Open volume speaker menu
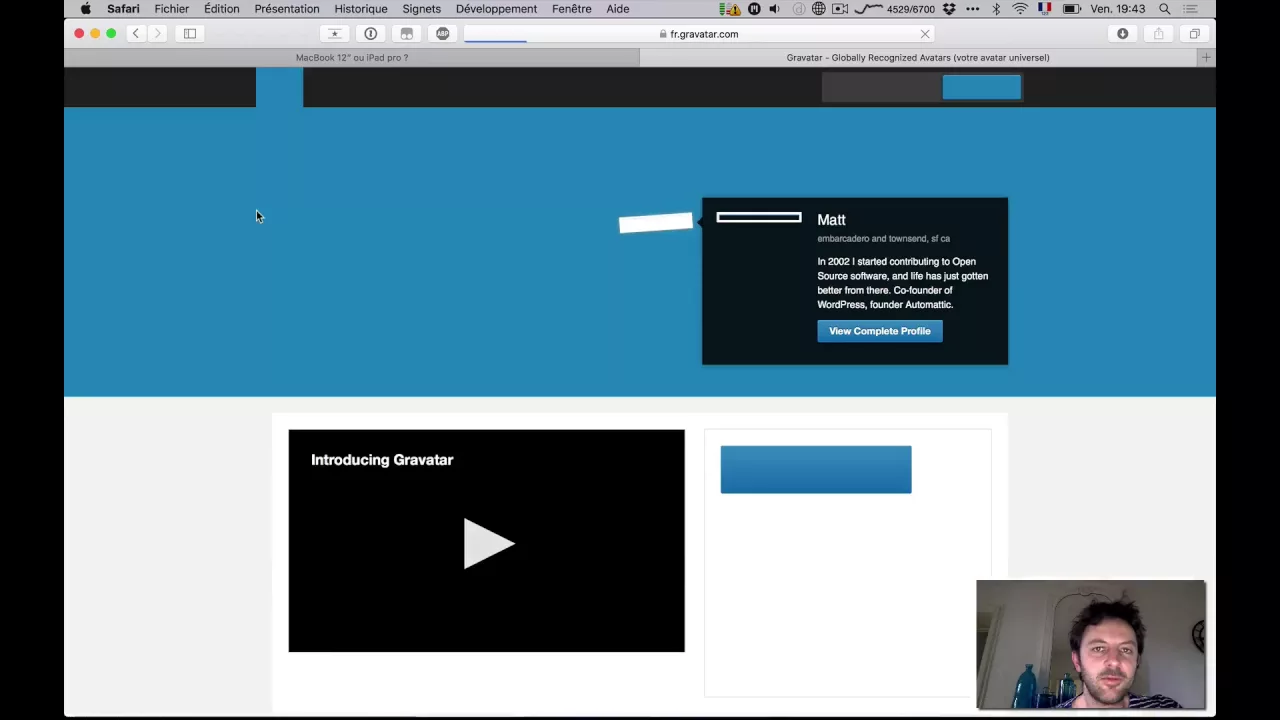1280x720 pixels. click(774, 9)
